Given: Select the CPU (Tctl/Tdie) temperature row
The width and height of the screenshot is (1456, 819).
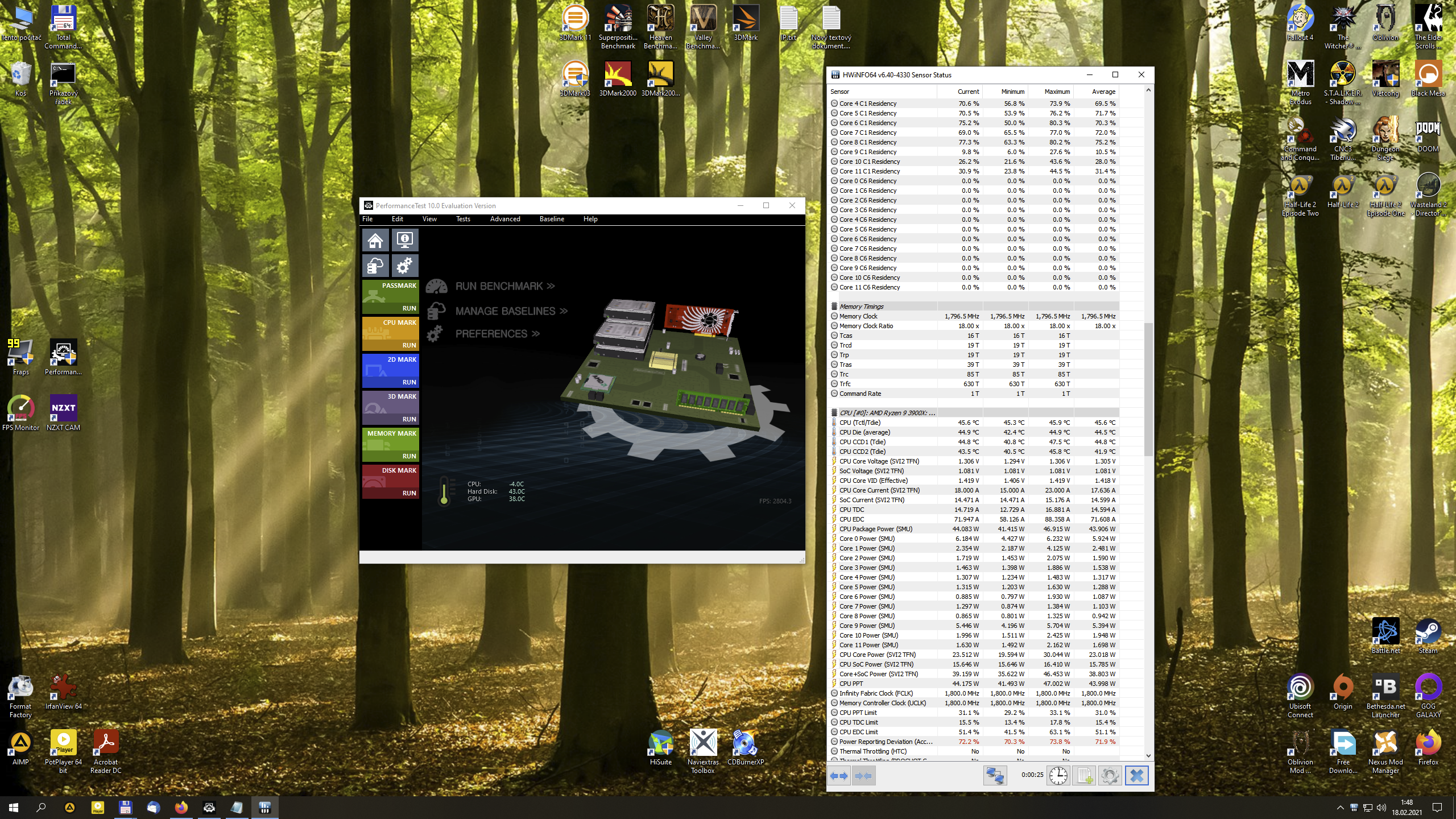Looking at the screenshot, I should click(974, 423).
